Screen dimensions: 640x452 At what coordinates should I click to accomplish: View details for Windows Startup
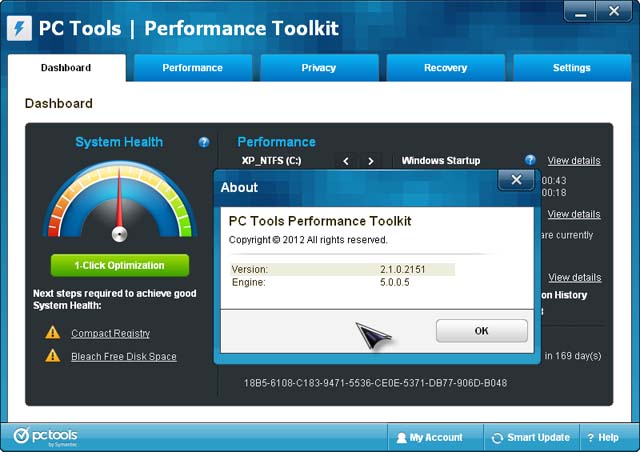[574, 160]
